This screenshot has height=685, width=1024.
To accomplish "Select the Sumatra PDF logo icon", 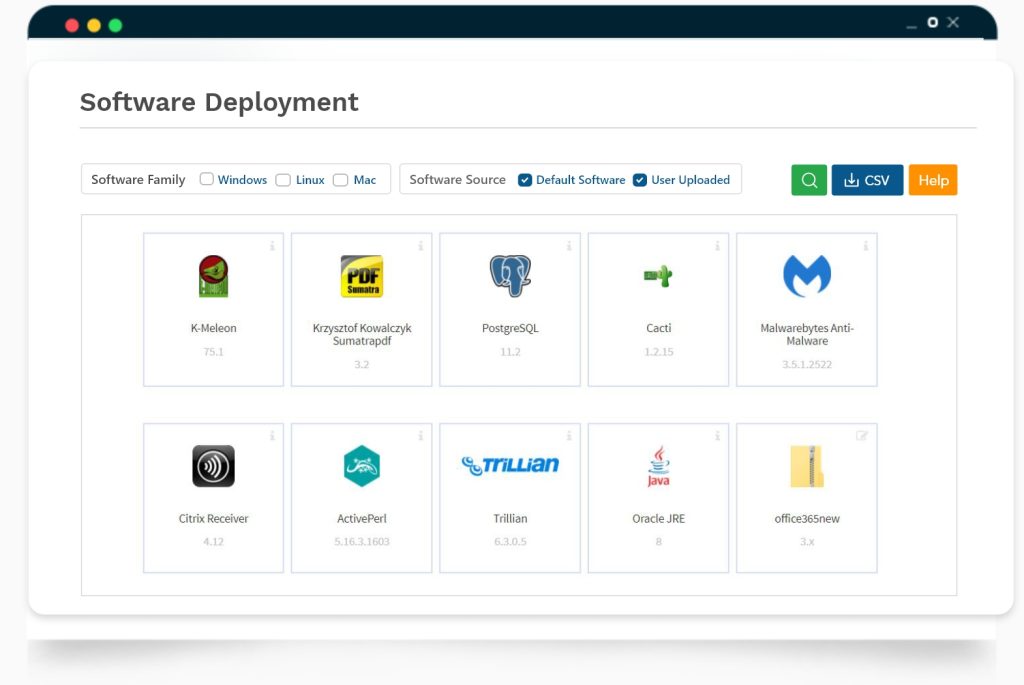I will click(362, 276).
